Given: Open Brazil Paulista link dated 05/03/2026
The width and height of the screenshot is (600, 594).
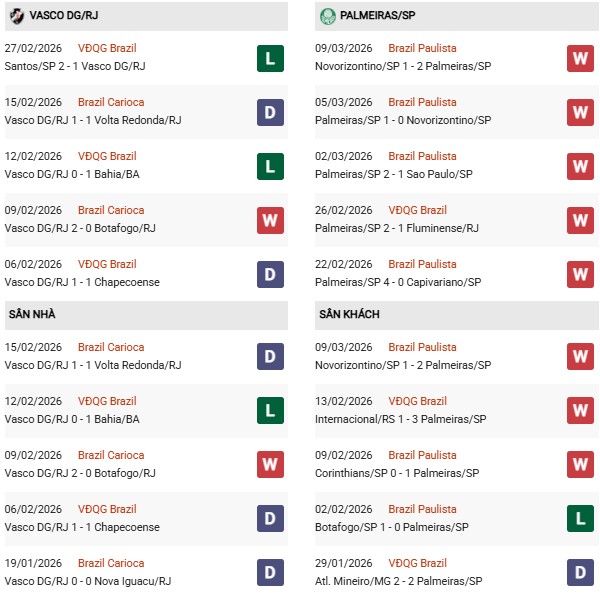Looking at the screenshot, I should pos(422,102).
